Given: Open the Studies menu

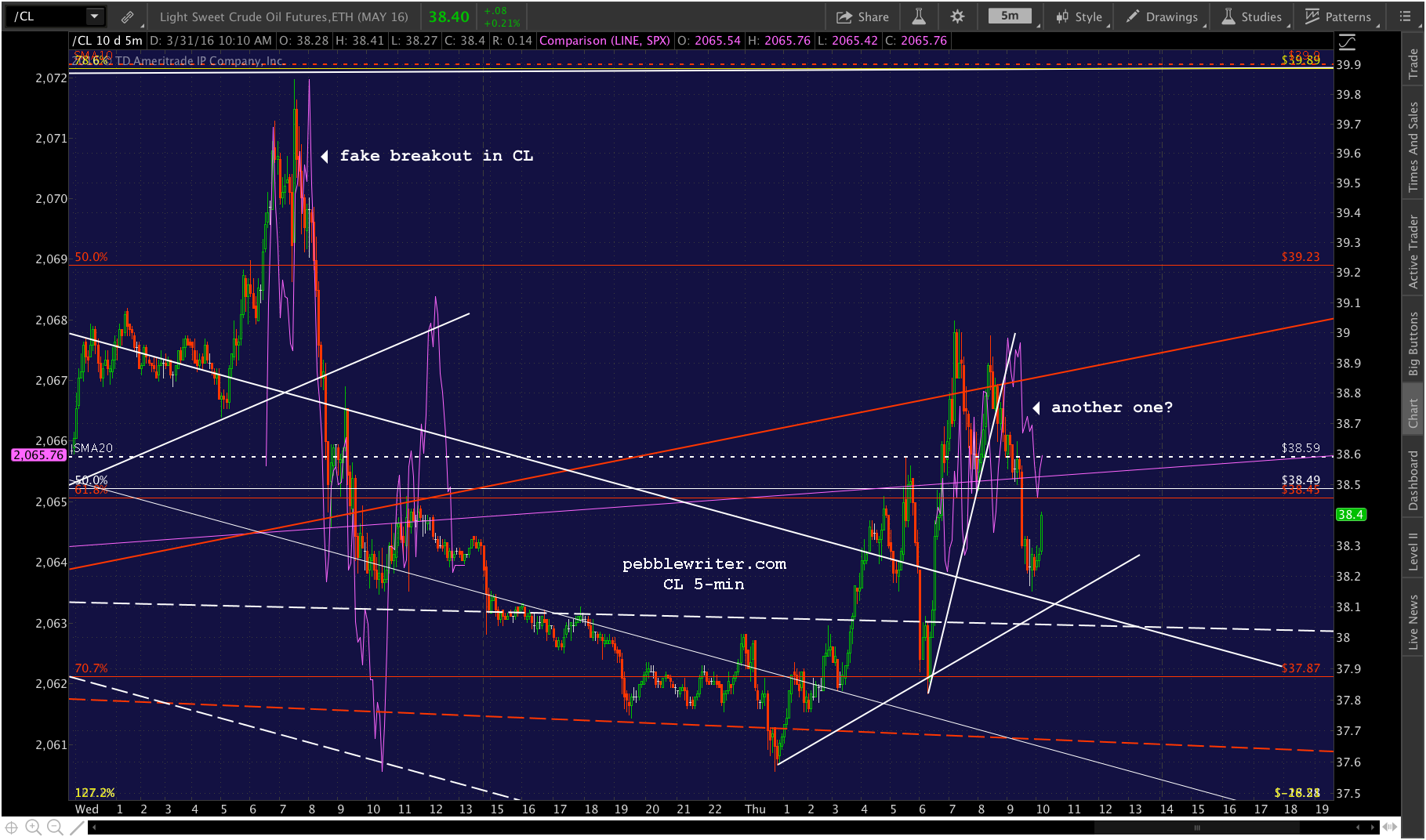Looking at the screenshot, I should (1252, 16).
